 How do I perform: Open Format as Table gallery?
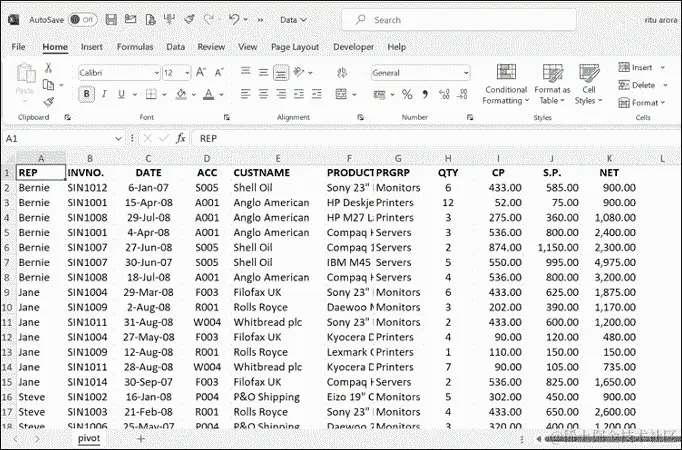[x=552, y=85]
